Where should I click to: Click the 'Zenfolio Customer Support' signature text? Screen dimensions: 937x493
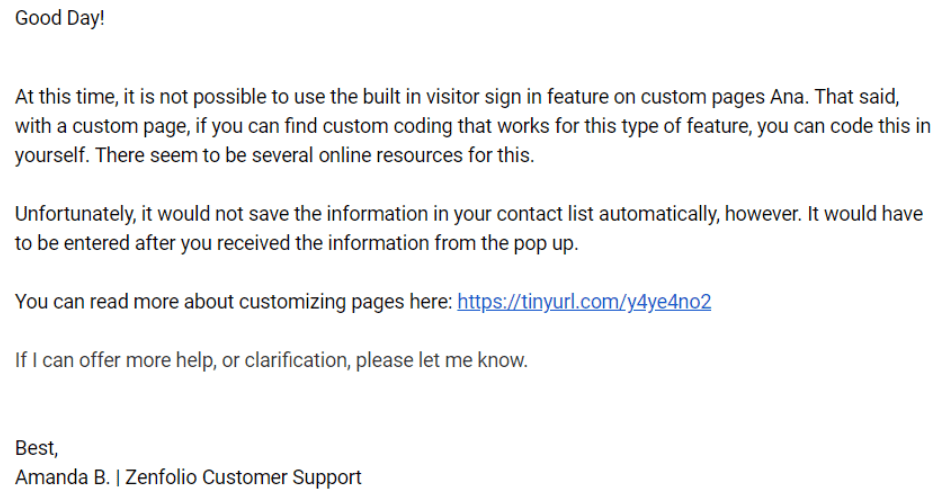(x=243, y=477)
